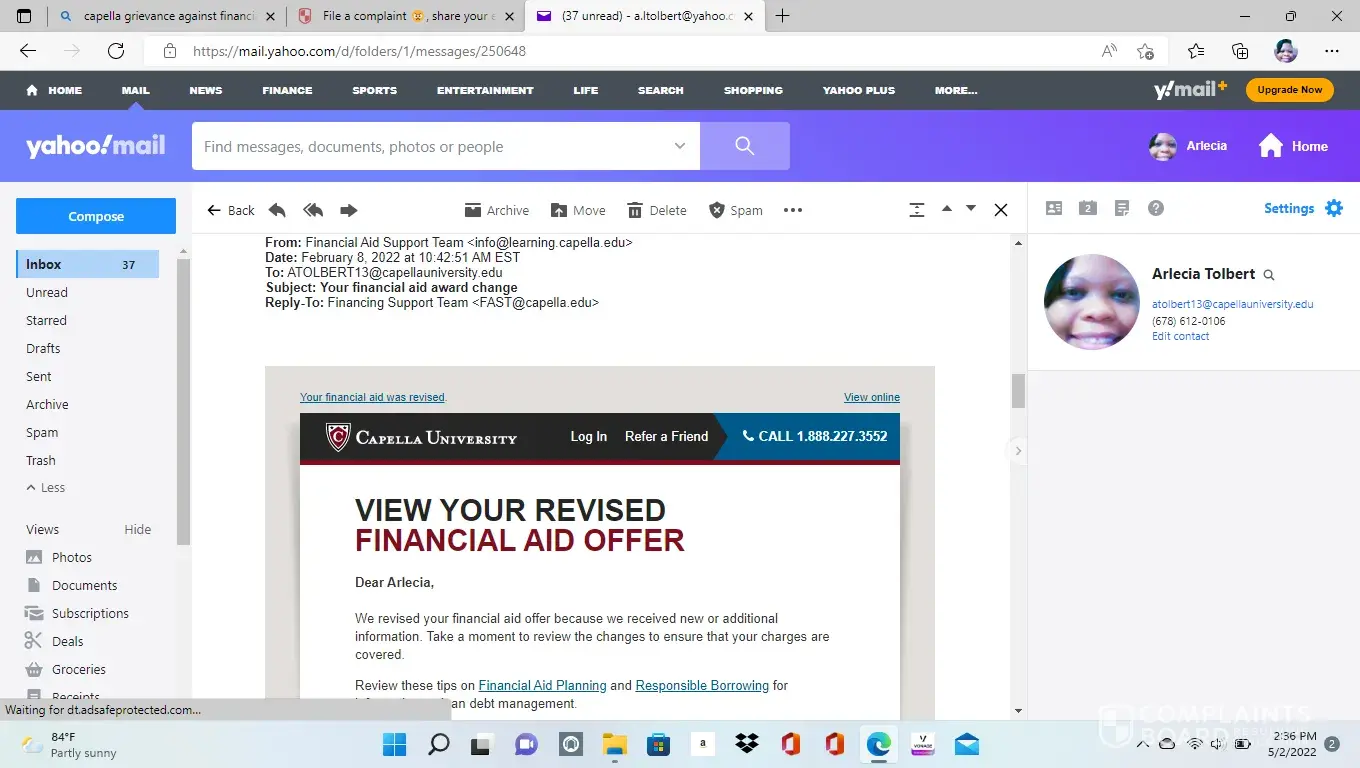1360x768 pixels.
Task: Reply to the open email
Action: (277, 210)
